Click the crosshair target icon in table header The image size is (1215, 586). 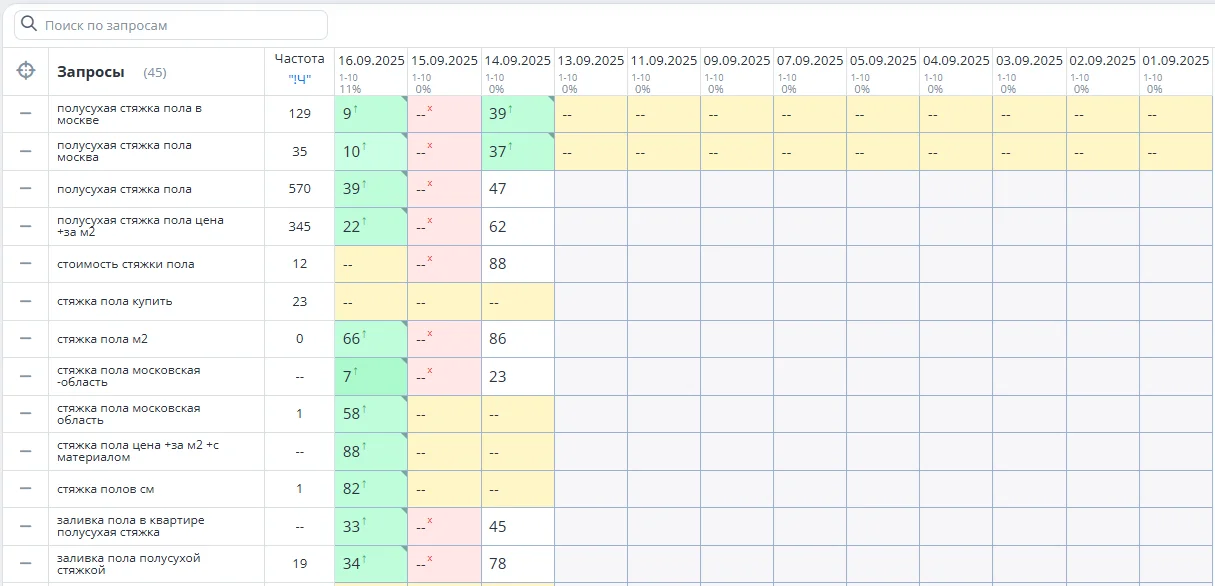tap(26, 71)
